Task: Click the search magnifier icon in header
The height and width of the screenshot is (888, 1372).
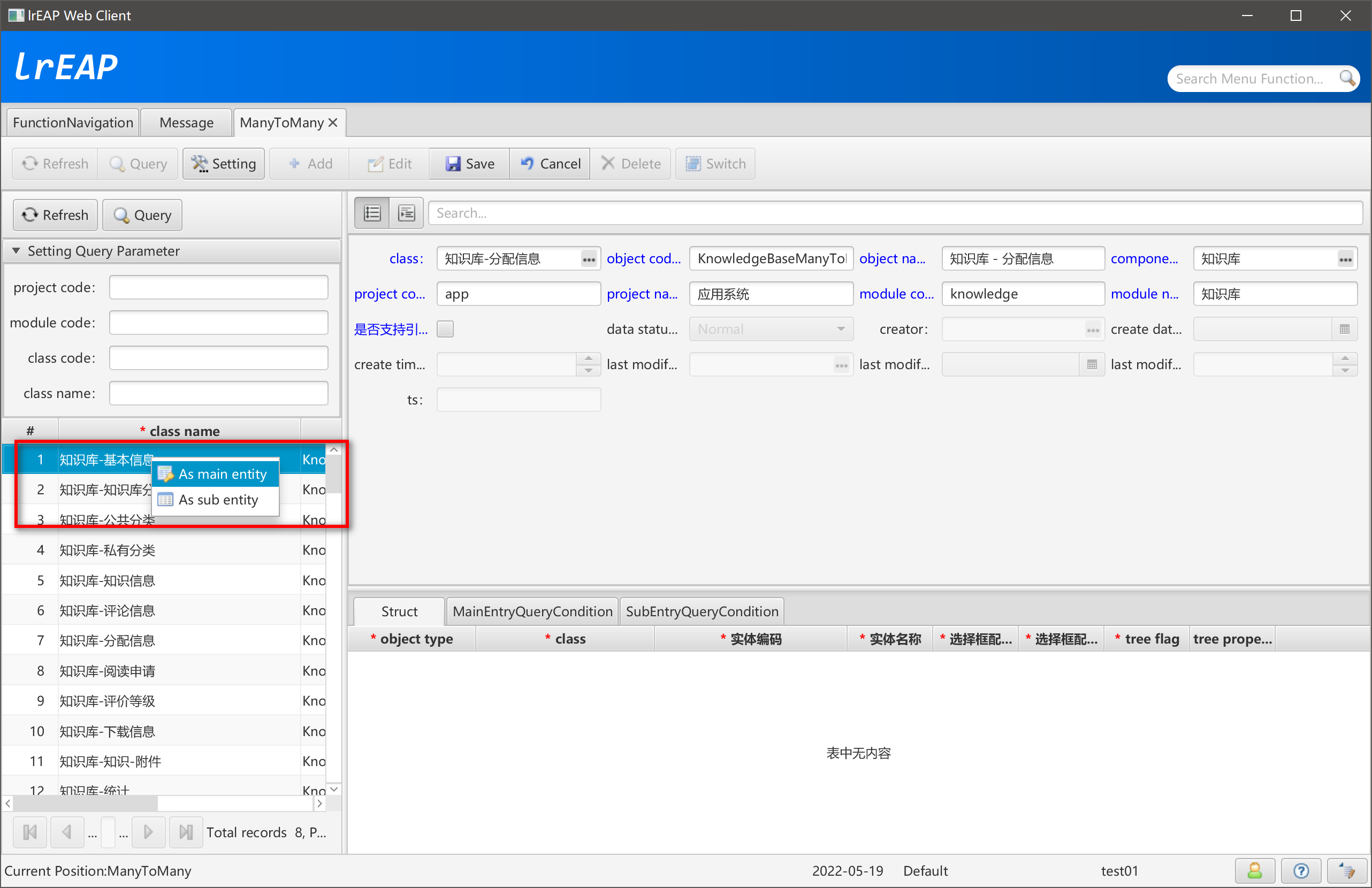Action: point(1347,79)
